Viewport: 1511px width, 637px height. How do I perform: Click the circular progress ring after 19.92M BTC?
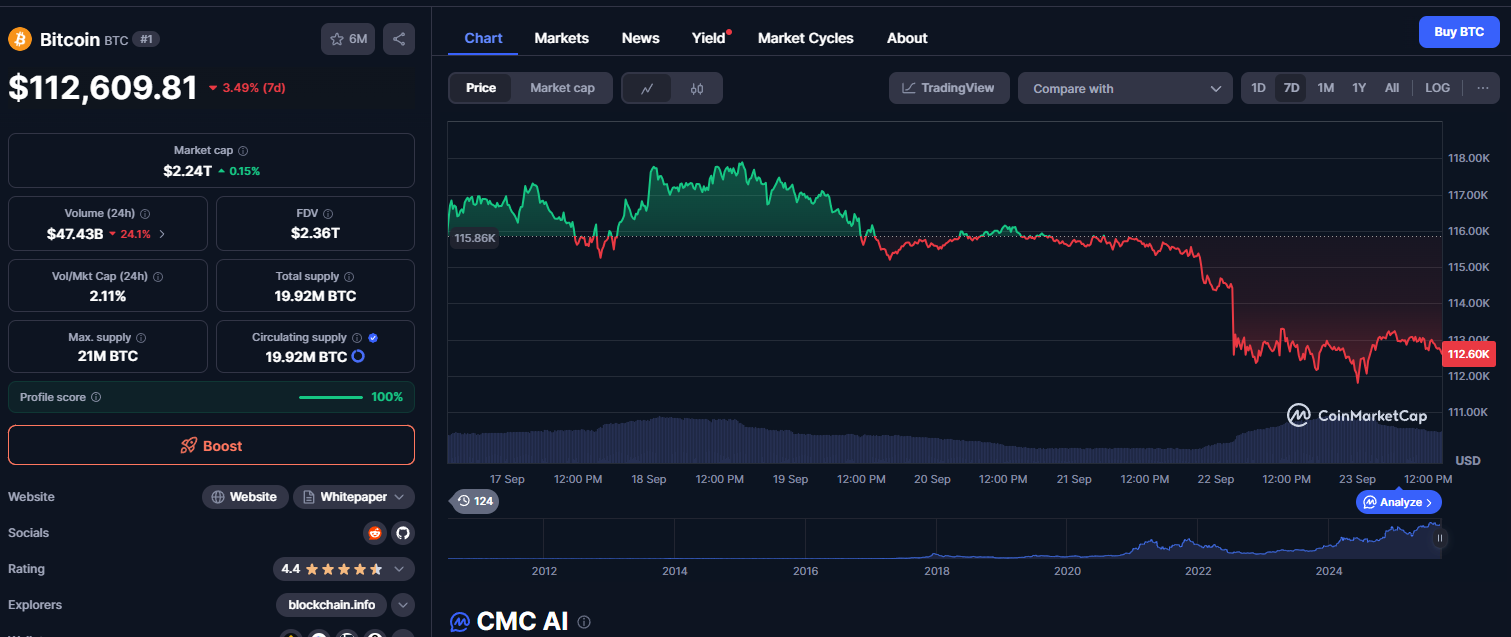pos(358,356)
